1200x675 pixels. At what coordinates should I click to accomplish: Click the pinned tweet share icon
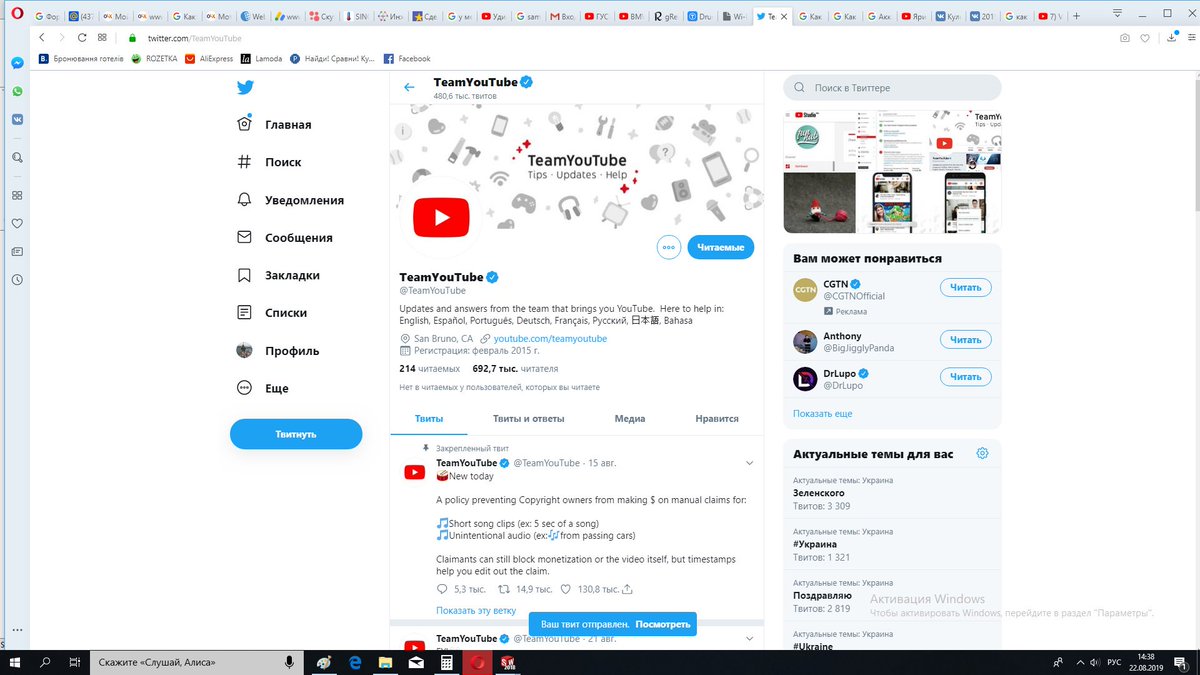click(628, 590)
